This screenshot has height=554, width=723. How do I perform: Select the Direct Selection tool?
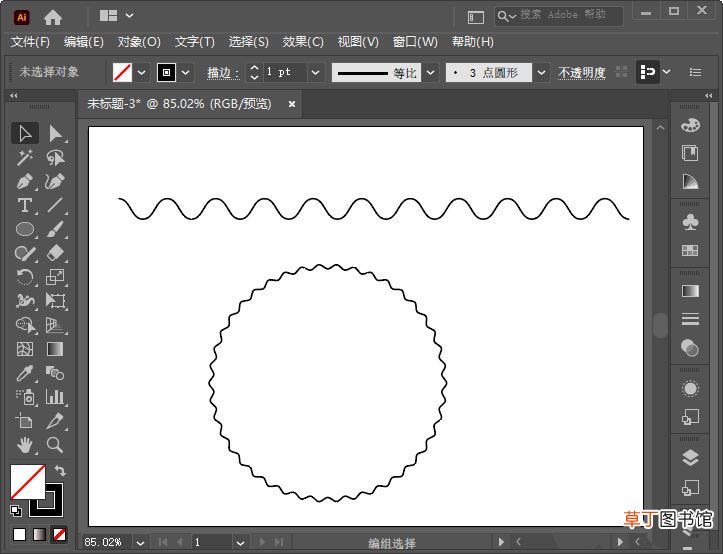[55, 133]
